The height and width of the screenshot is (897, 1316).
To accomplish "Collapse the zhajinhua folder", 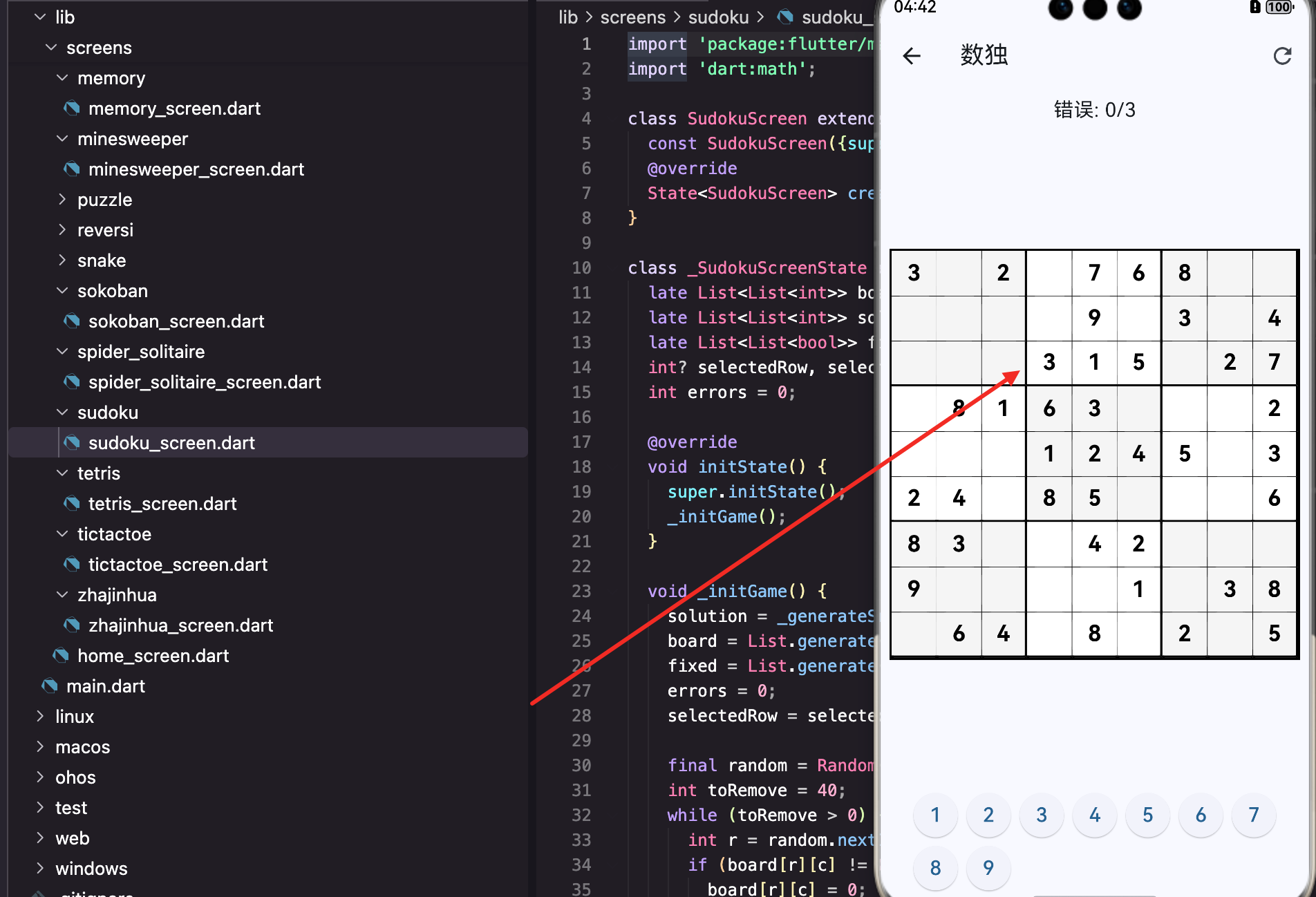I will 62,595.
